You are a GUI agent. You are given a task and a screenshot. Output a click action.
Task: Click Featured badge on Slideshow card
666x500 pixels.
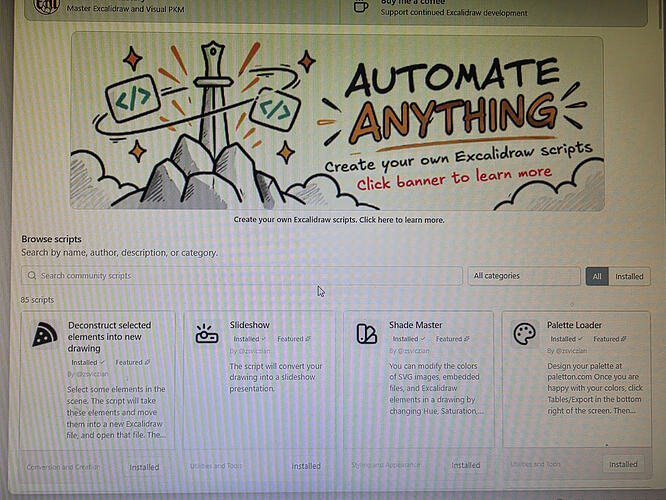click(x=294, y=339)
